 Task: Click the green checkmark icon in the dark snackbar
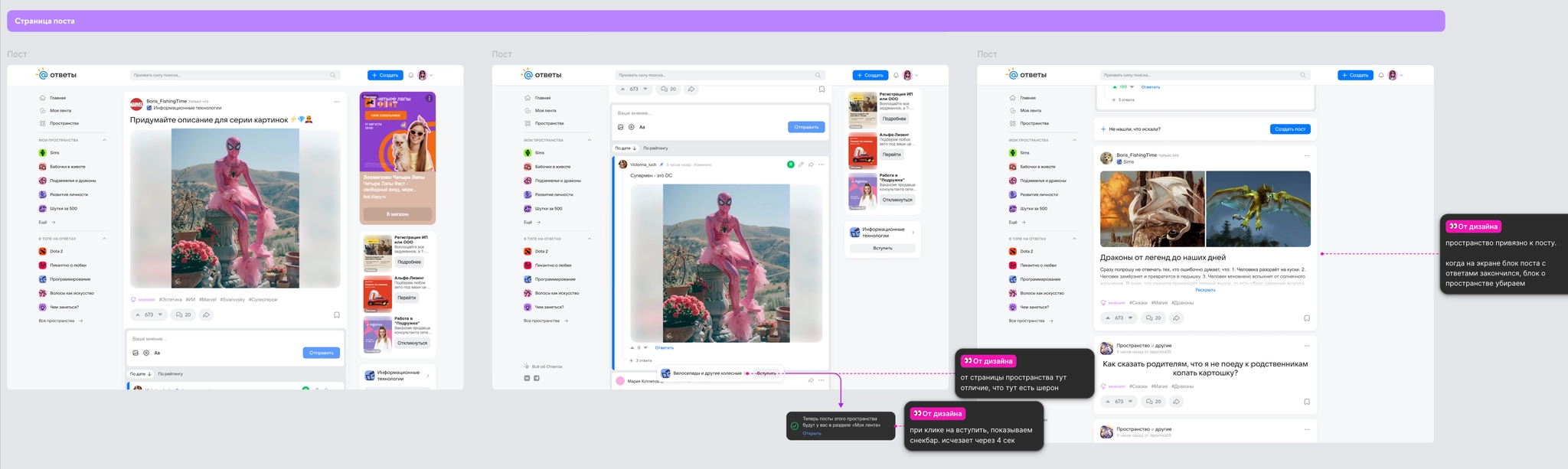coord(795,426)
